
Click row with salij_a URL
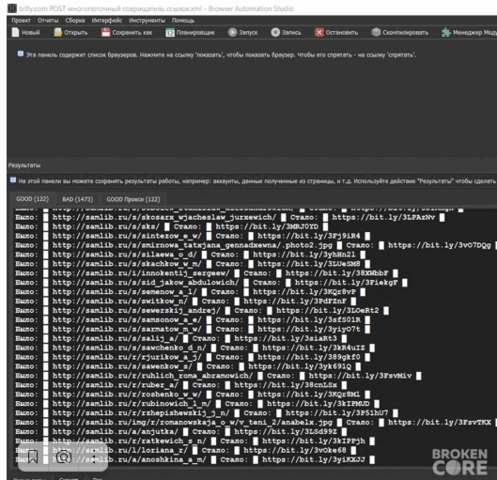[x=181, y=339]
